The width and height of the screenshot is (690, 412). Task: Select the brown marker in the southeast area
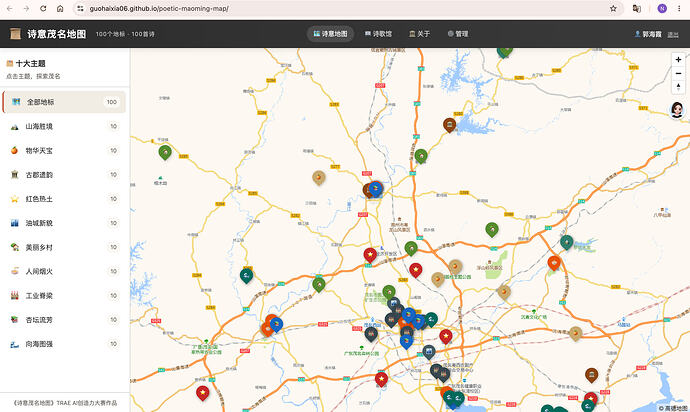591,375
